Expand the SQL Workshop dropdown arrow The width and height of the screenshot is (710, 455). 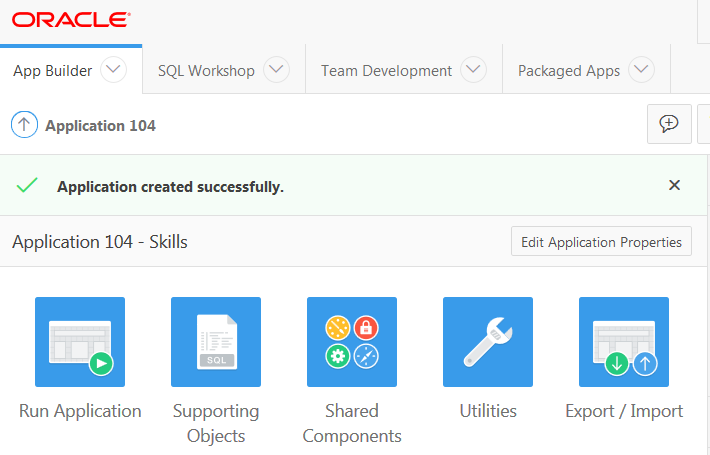[276, 70]
